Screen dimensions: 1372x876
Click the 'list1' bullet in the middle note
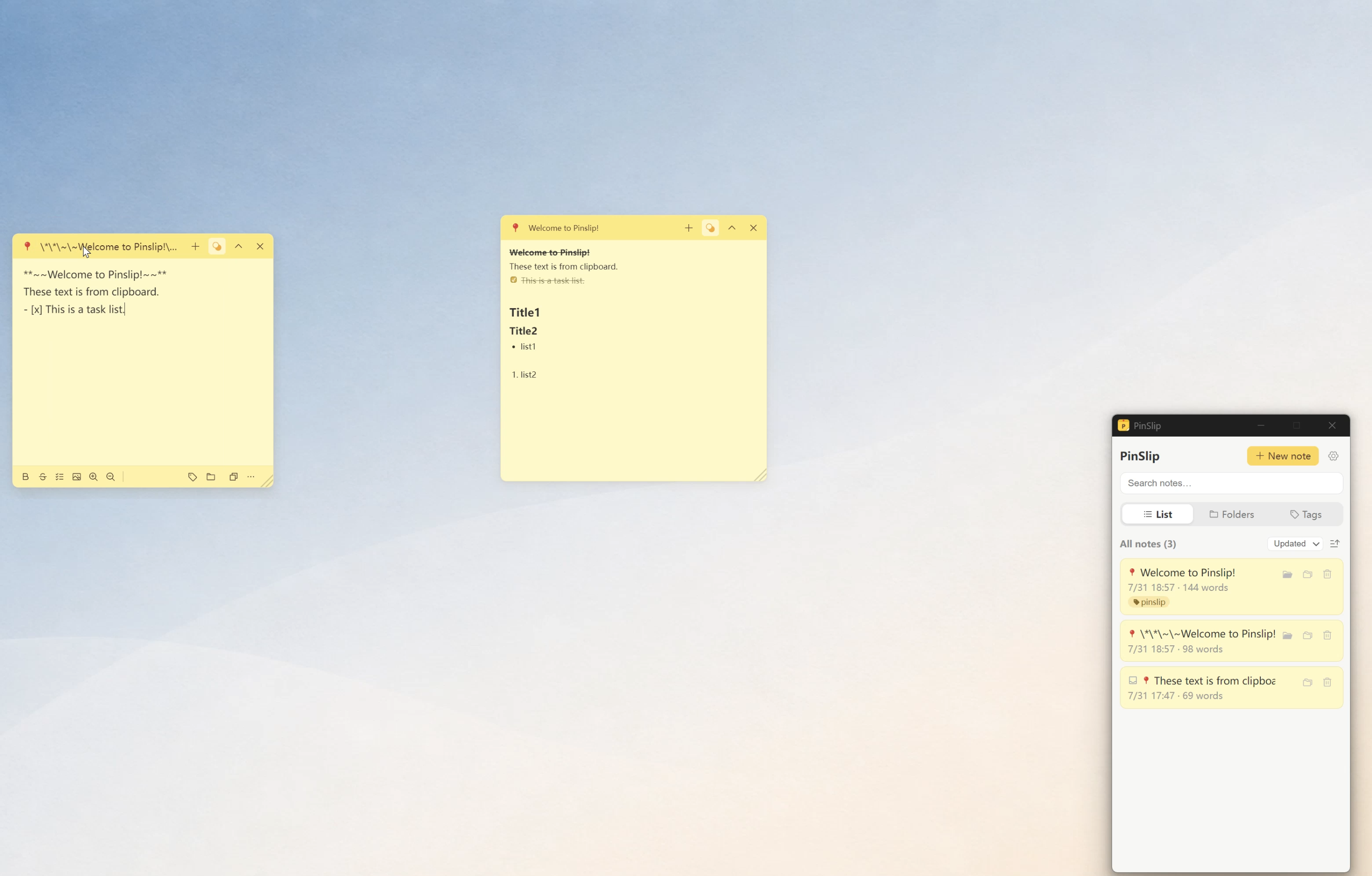tap(528, 346)
